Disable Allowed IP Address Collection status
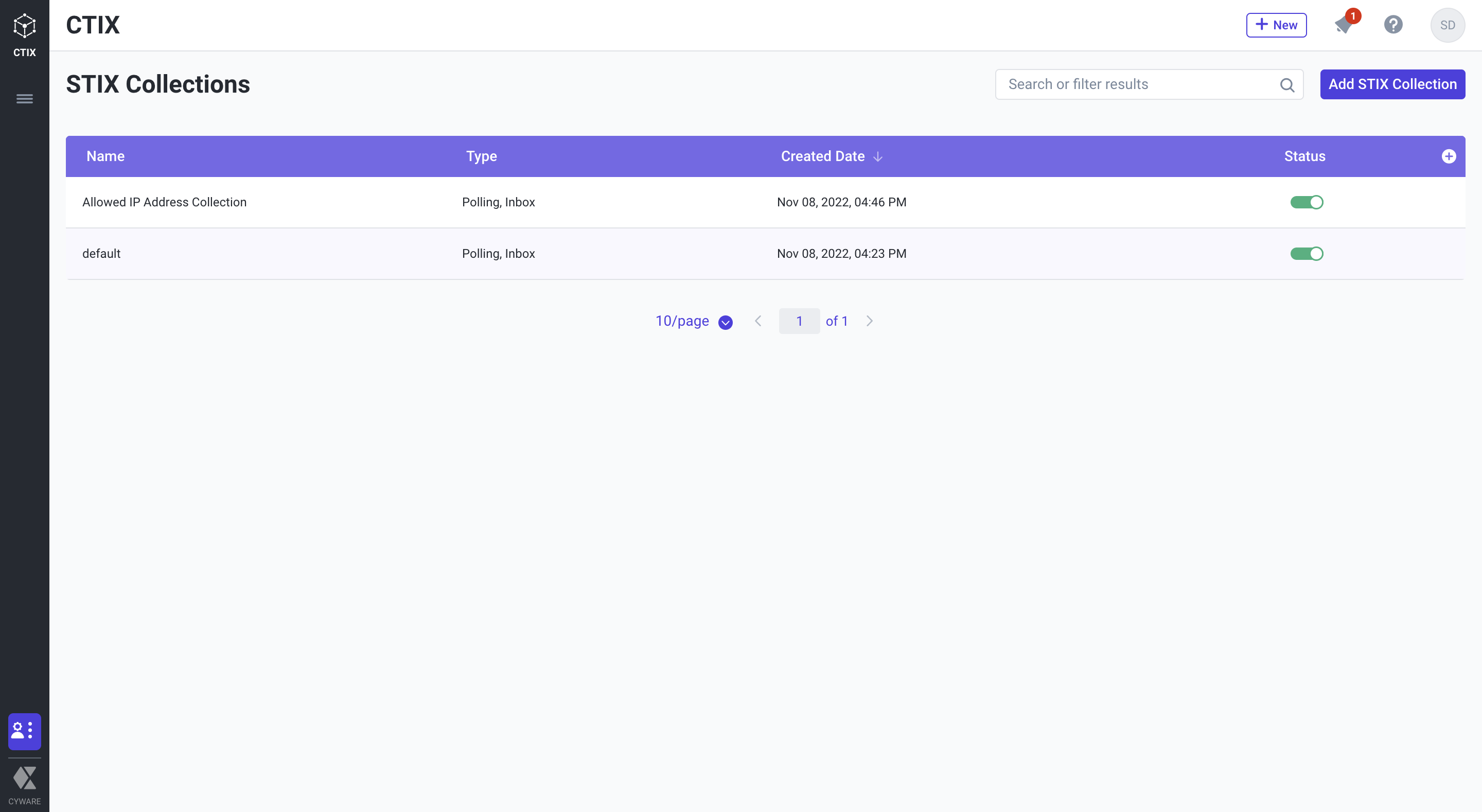The height and width of the screenshot is (812, 1482). (1307, 202)
